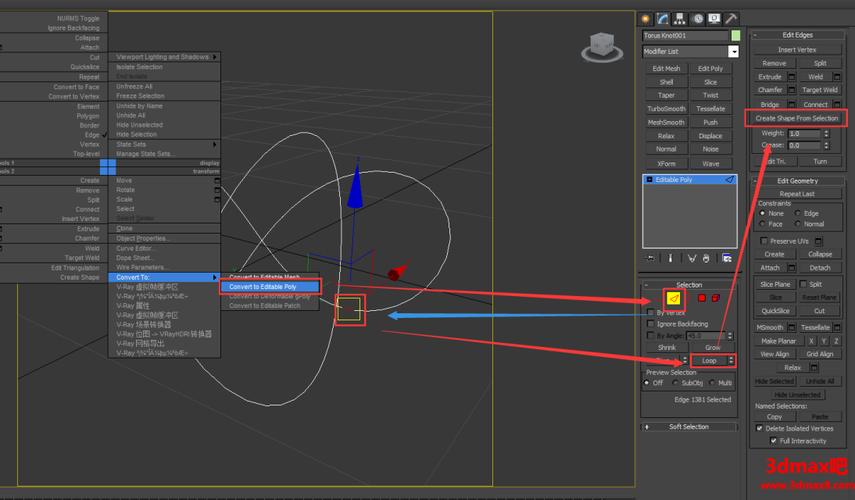The width and height of the screenshot is (855, 500).
Task: Collapse the Edit Edges rollout
Action: click(797, 35)
